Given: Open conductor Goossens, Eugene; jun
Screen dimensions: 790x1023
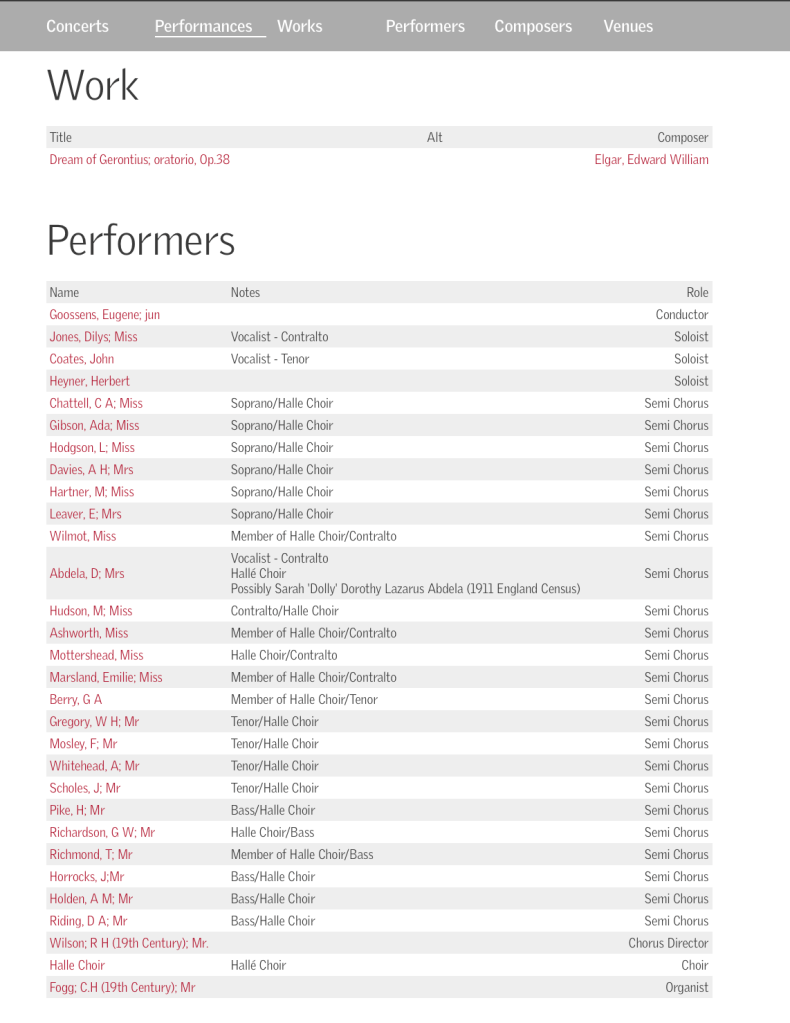Looking at the screenshot, I should (x=104, y=314).
